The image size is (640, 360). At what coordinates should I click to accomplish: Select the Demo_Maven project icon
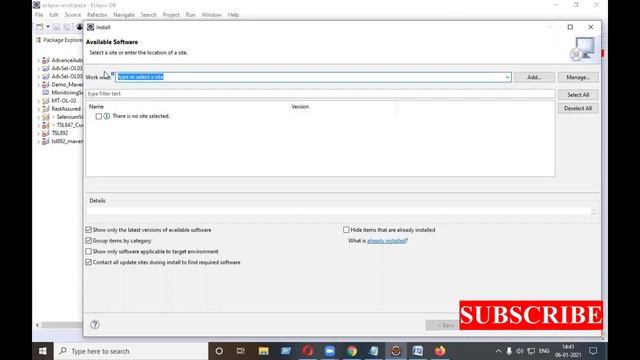(46, 84)
